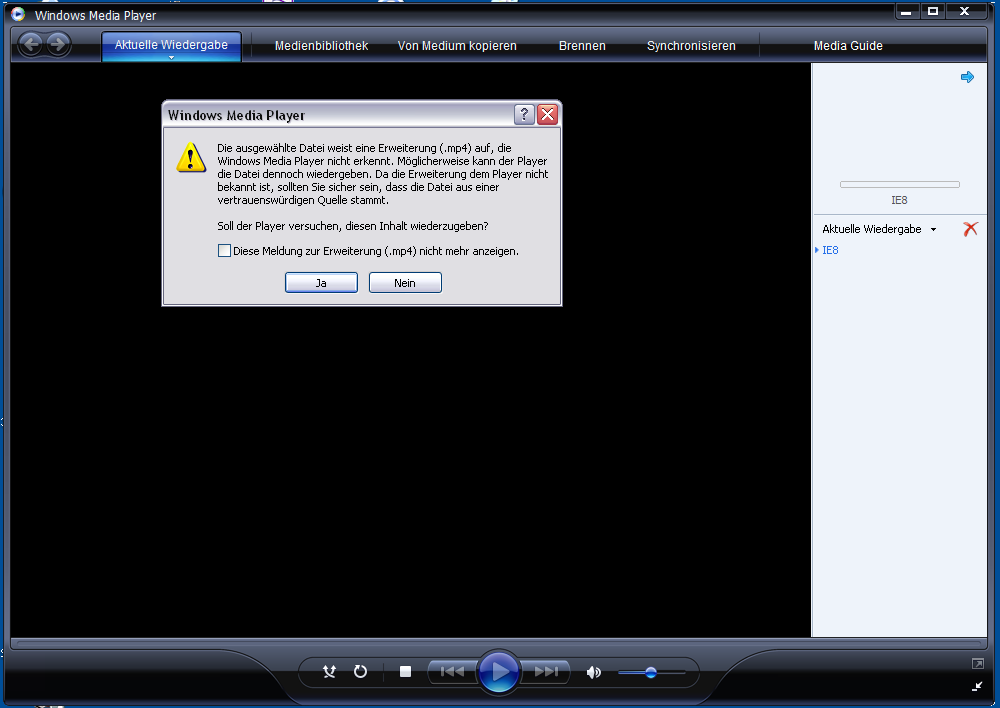Switch to full screen view icon
Image resolution: width=1000 pixels, height=708 pixels.
978,664
